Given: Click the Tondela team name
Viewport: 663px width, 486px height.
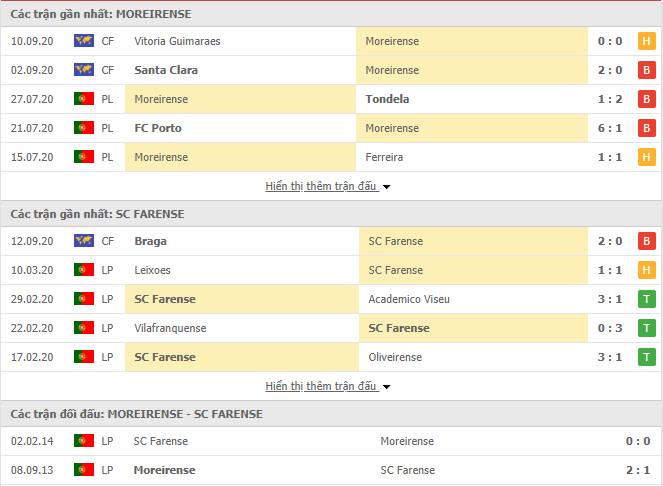Looking at the screenshot, I should [x=387, y=99].
